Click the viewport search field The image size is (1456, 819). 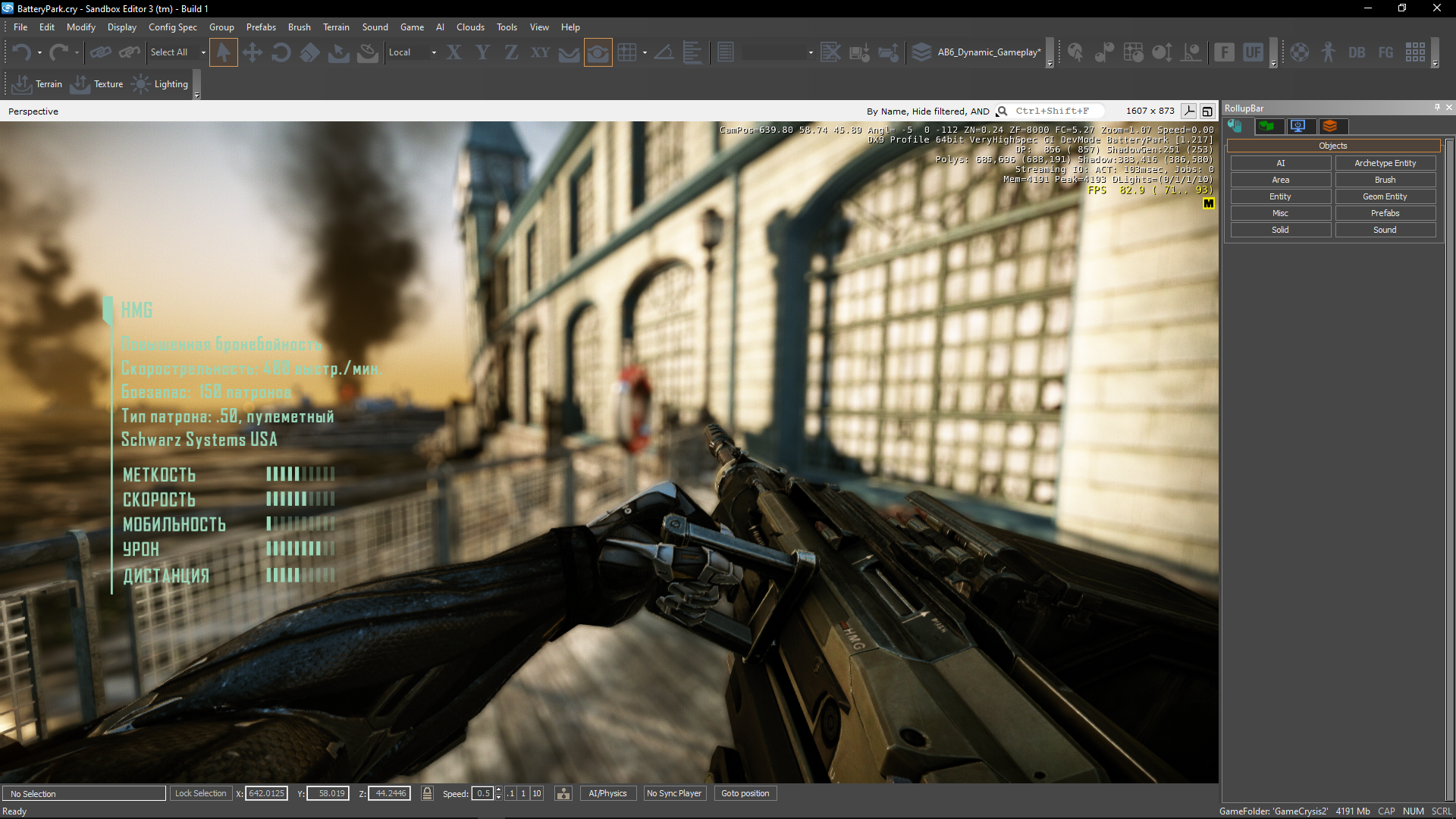(x=1053, y=111)
